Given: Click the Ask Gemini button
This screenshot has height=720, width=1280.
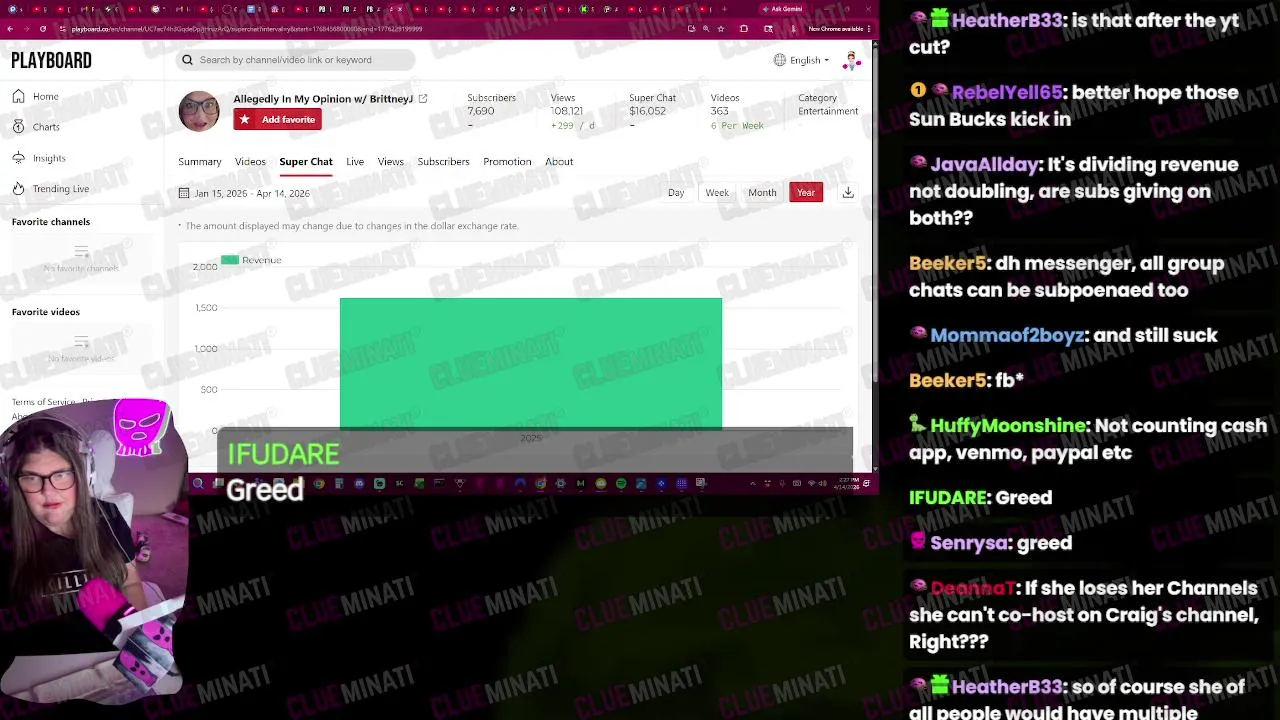Looking at the screenshot, I should (x=782, y=9).
